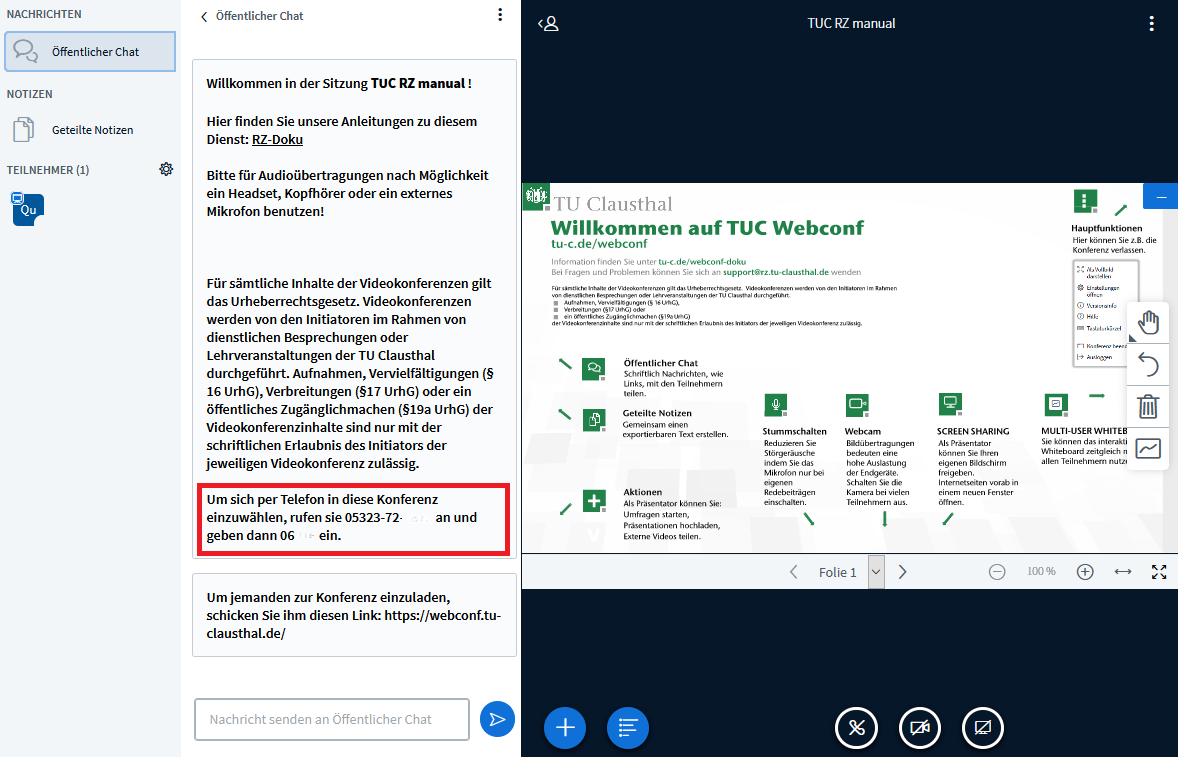Toggle screen sharing button
Screen dimensions: 1178x757
(983, 727)
